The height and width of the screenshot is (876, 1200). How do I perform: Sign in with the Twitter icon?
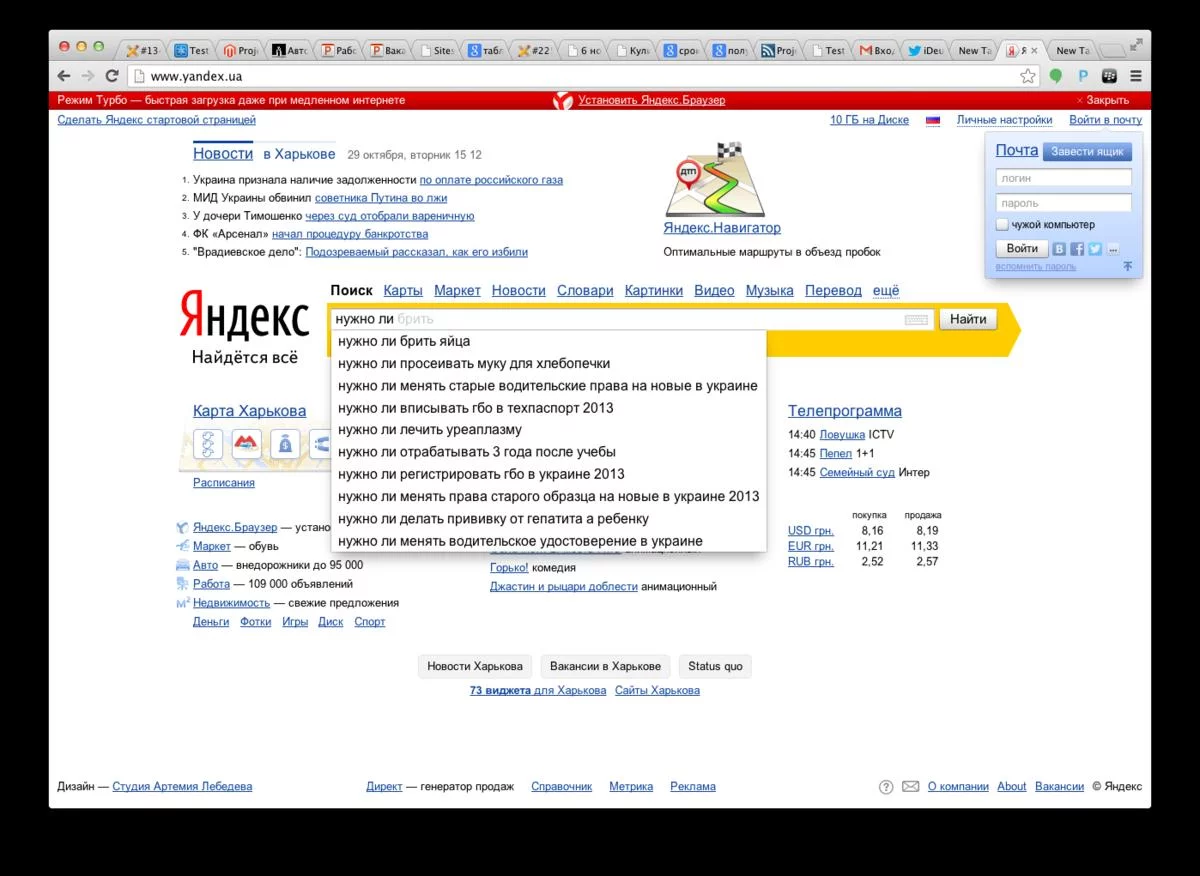point(1095,249)
